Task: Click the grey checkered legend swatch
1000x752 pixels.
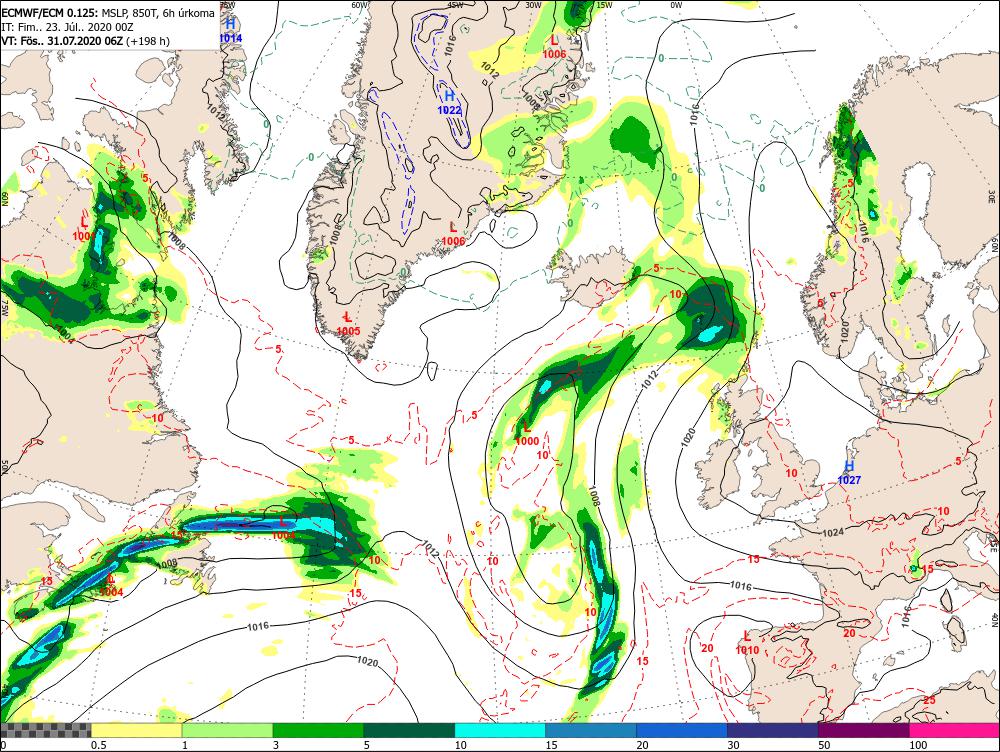Action: [x=45, y=730]
